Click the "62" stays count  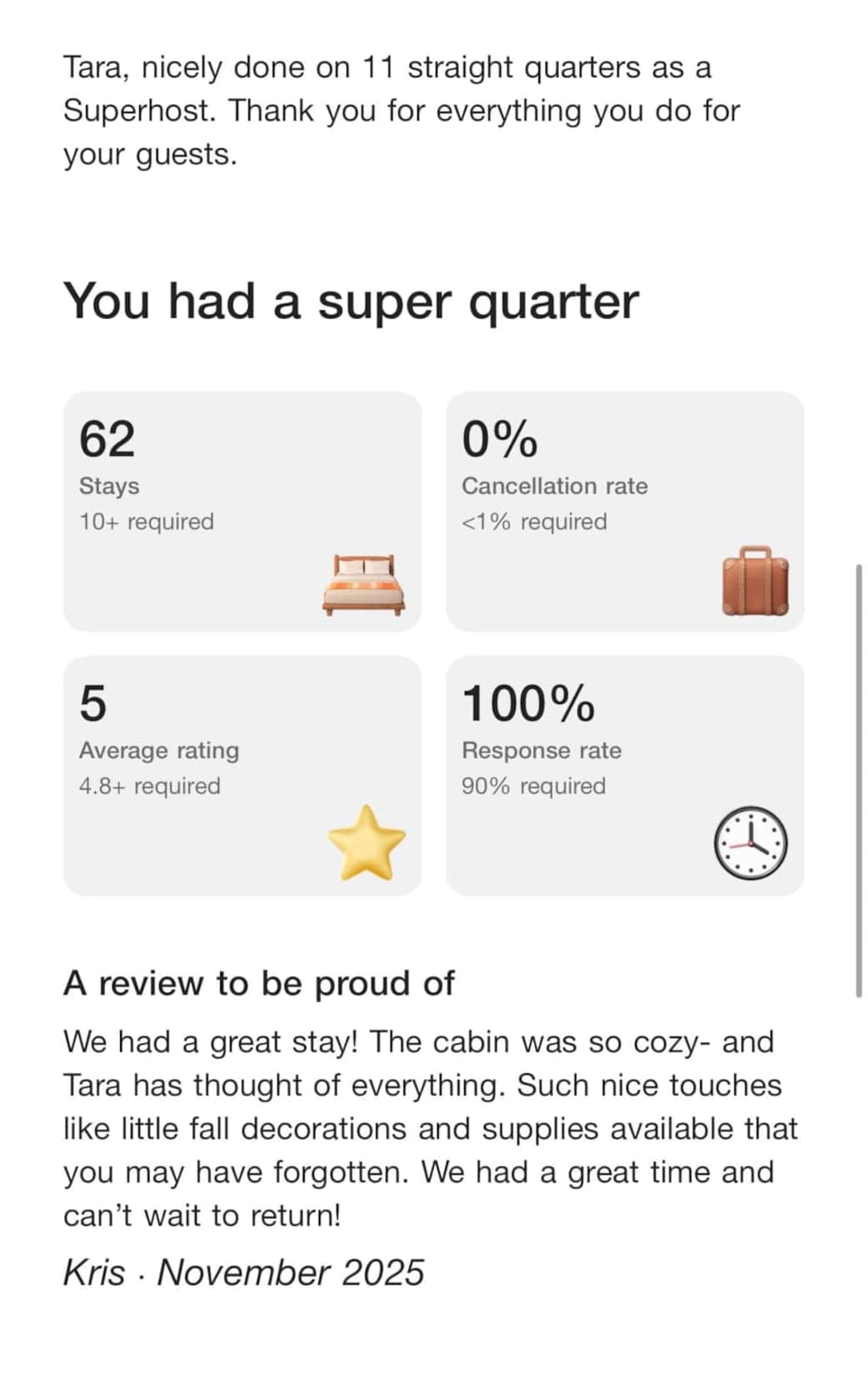(107, 439)
